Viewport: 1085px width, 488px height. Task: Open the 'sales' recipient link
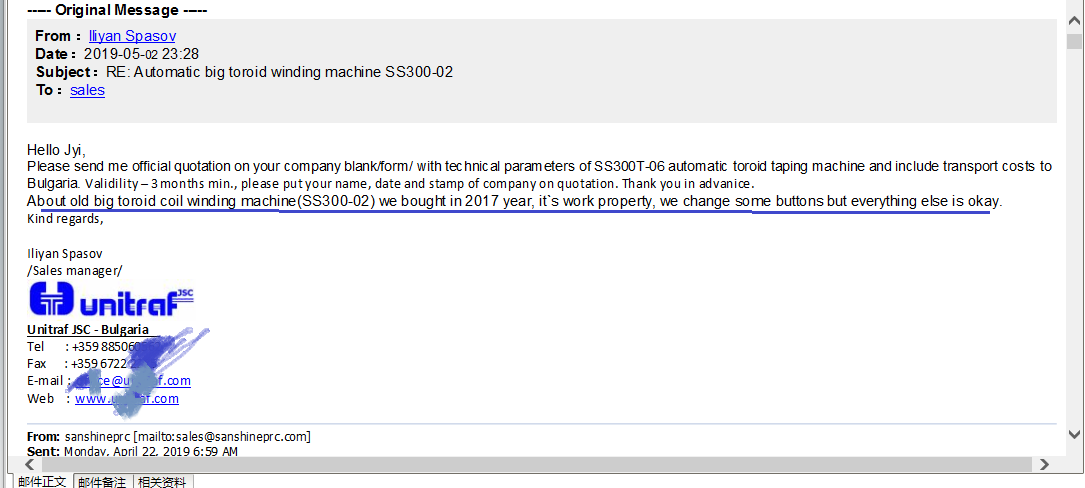(x=87, y=90)
